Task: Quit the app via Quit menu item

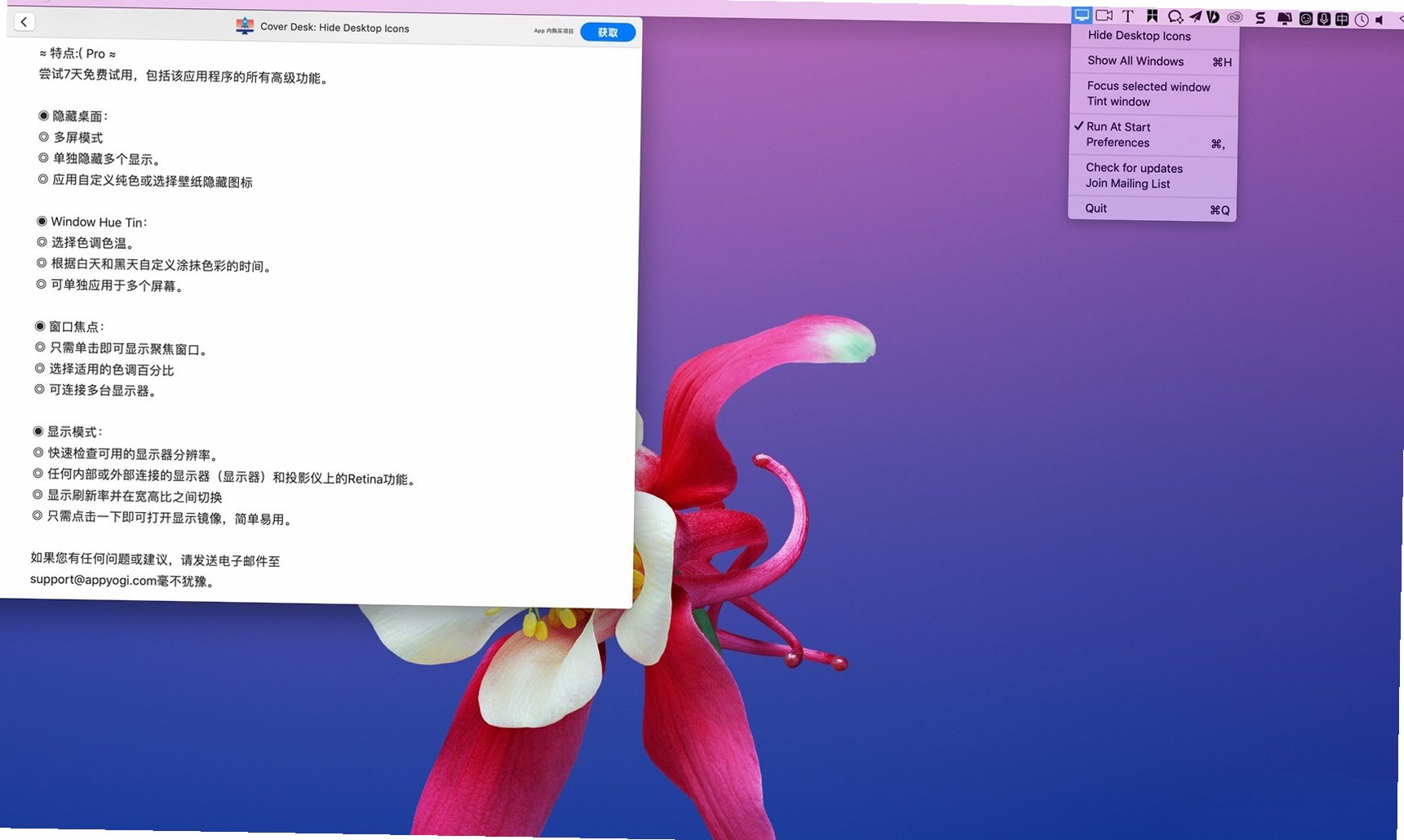Action: click(x=1152, y=209)
